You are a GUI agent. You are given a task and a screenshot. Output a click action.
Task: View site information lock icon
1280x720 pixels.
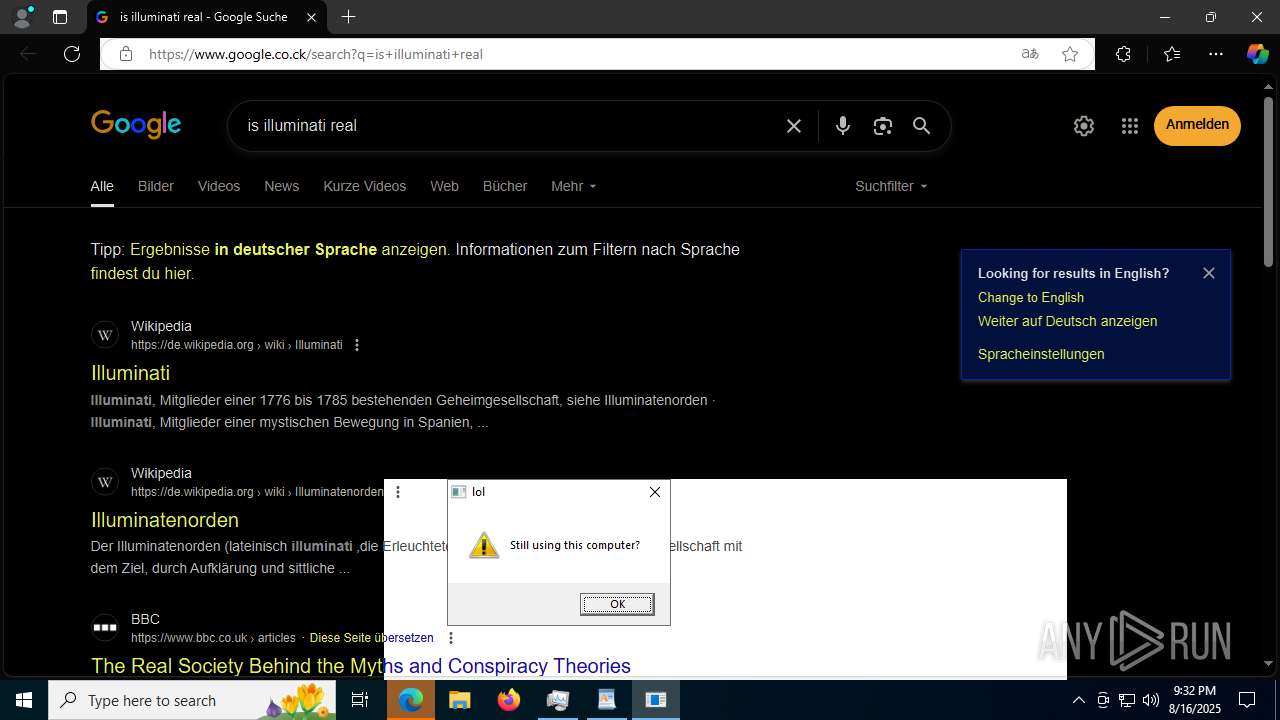tap(125, 54)
